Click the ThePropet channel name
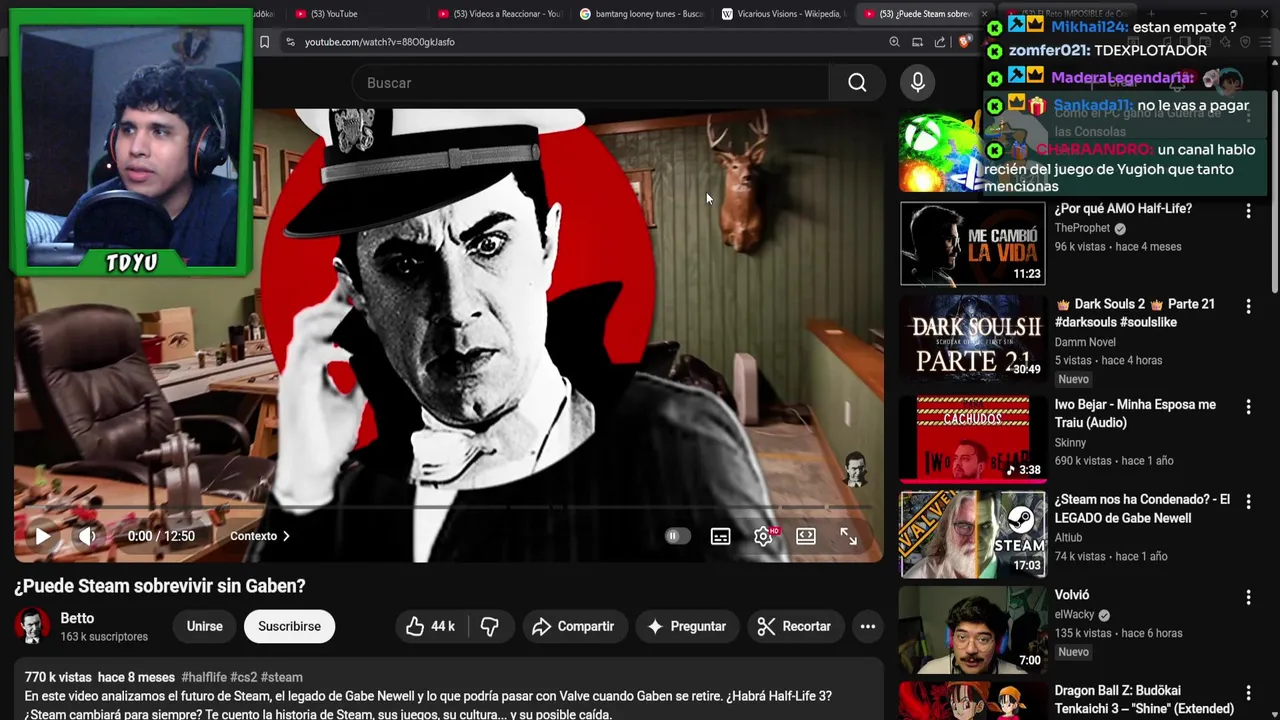The height and width of the screenshot is (720, 1280). (x=1082, y=228)
